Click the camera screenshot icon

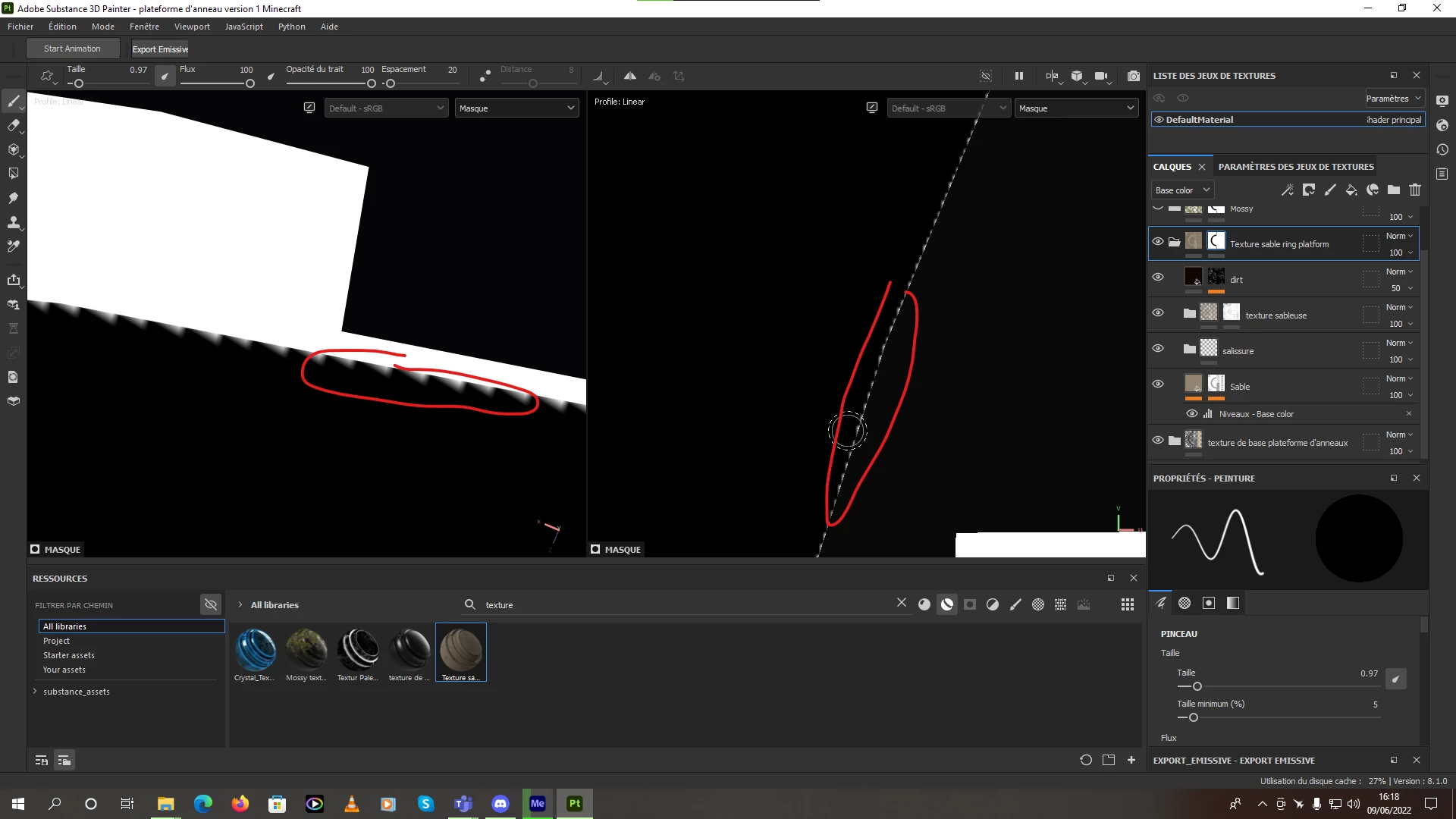(x=1133, y=76)
